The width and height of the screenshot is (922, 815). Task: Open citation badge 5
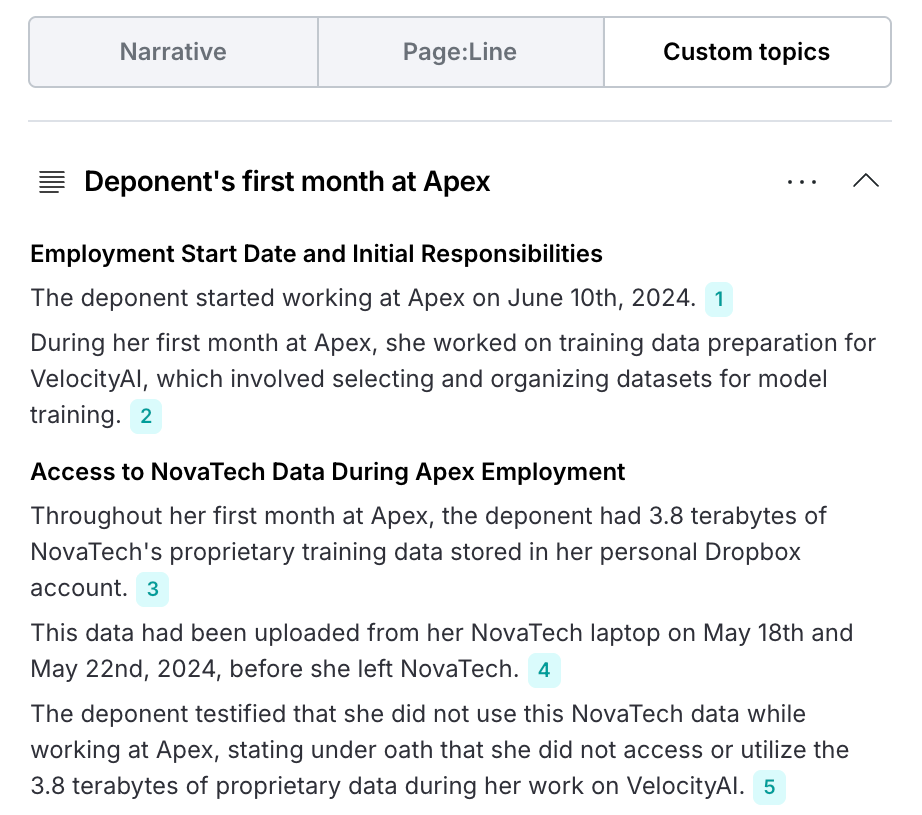coord(769,787)
